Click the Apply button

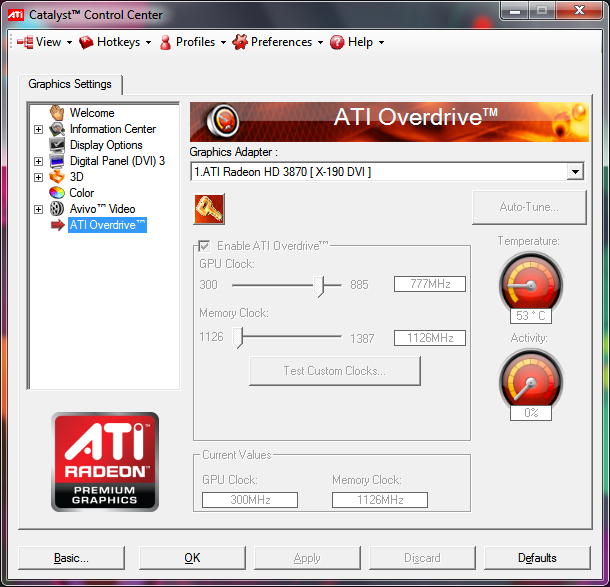coord(307,558)
